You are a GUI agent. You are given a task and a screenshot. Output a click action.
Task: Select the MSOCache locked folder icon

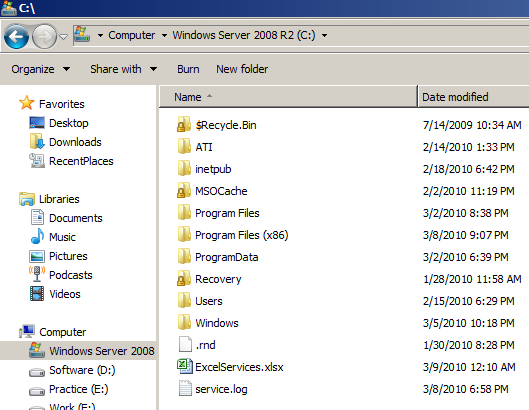pyautogui.click(x=184, y=190)
